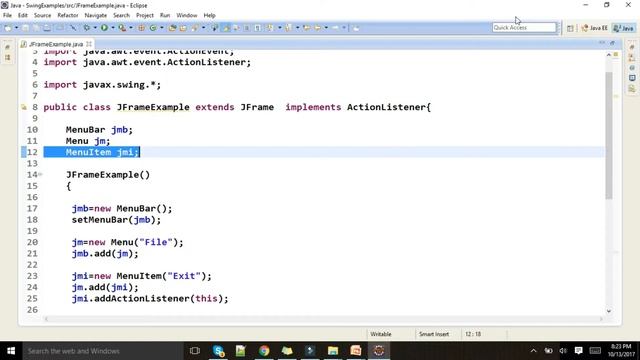Screen dimensions: 640x360
Task: Click the Open Task icon
Action: (x=183, y=28)
